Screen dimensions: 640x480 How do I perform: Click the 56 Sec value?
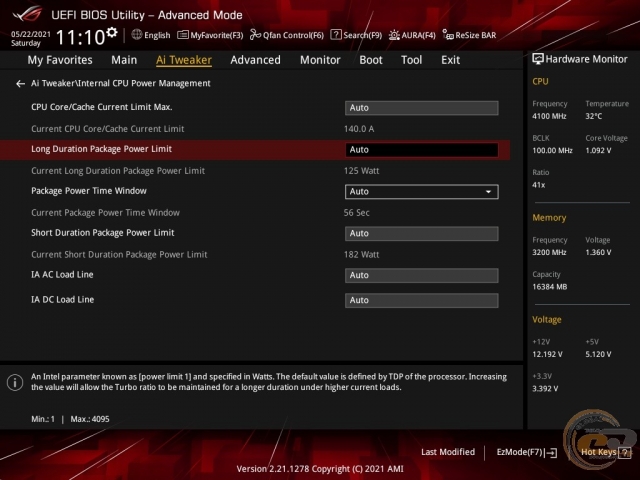click(356, 213)
